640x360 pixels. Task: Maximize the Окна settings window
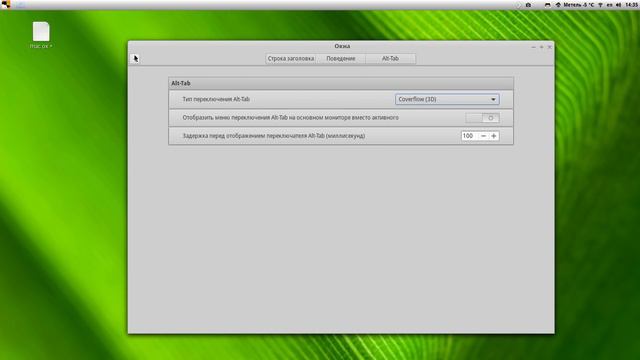pos(541,47)
